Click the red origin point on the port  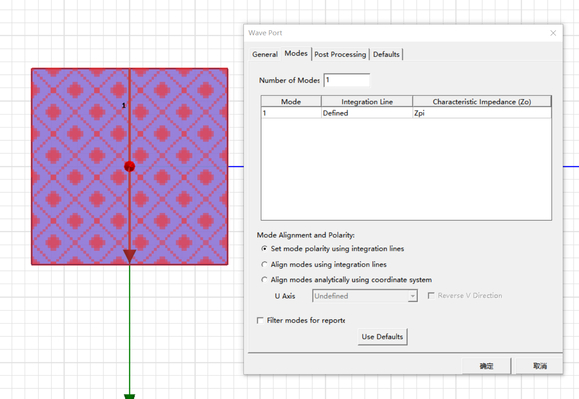pyautogui.click(x=129, y=166)
